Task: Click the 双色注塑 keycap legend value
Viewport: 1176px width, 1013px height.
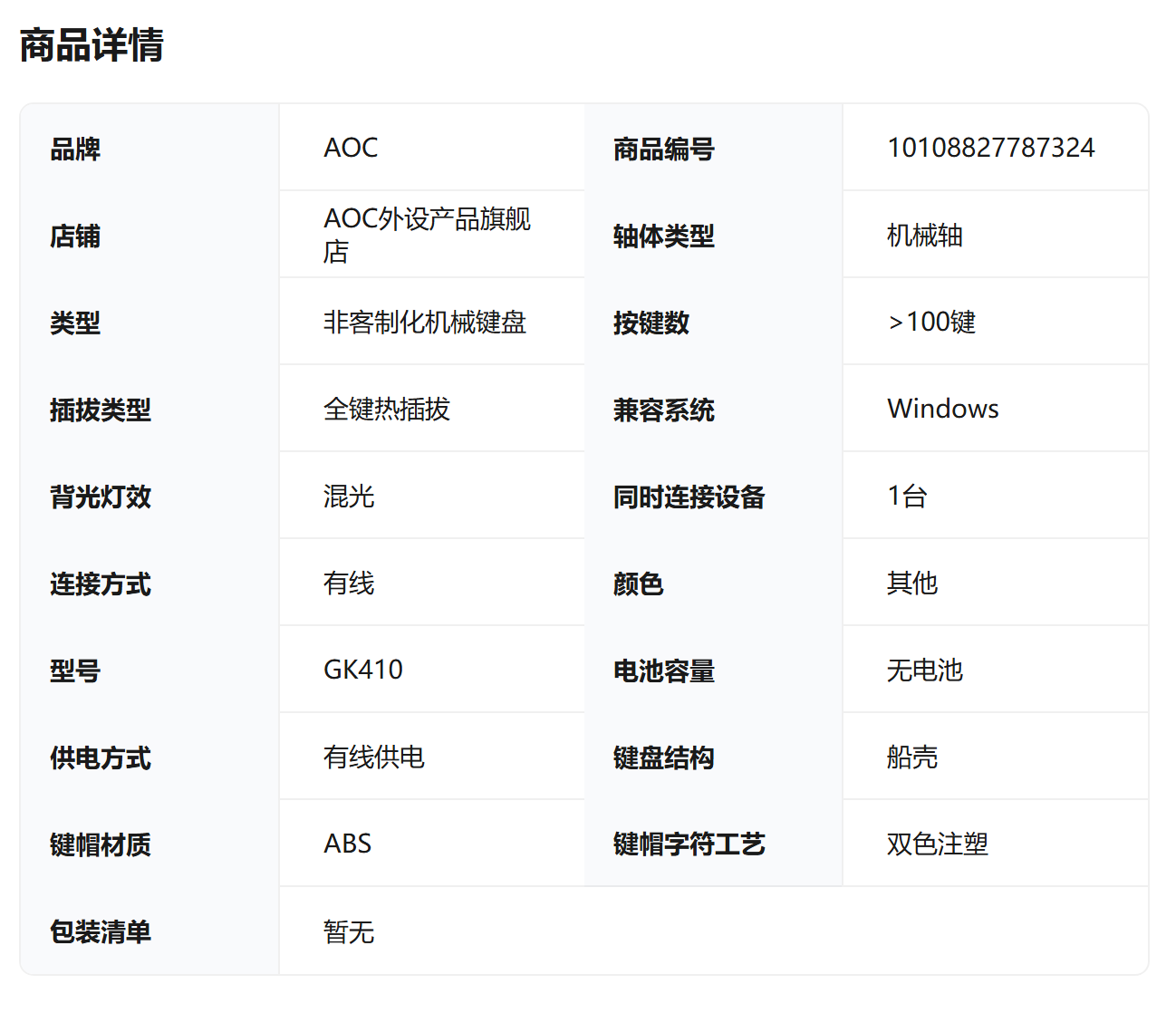Action: pyautogui.click(x=937, y=844)
